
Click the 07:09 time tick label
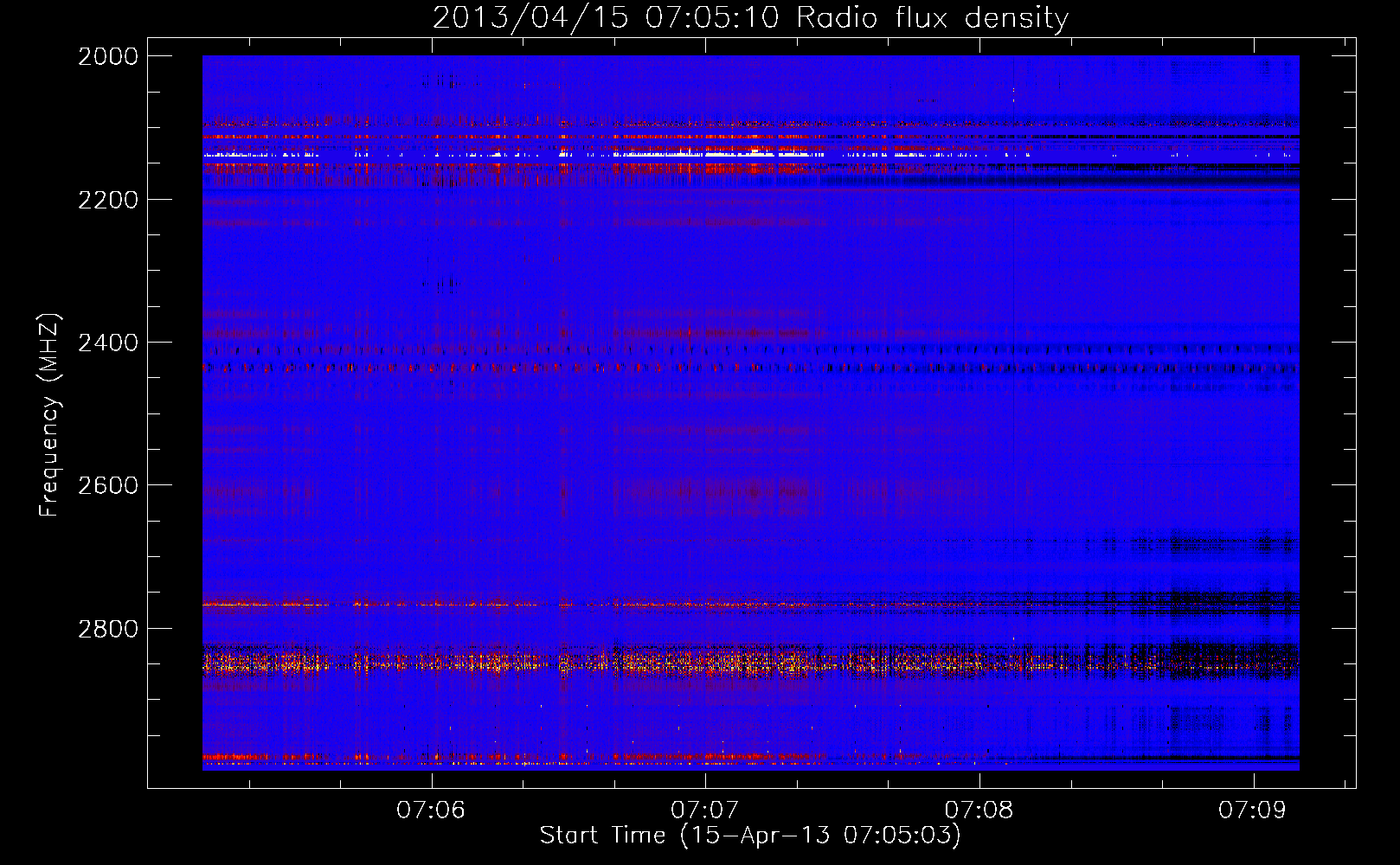pos(1253,810)
